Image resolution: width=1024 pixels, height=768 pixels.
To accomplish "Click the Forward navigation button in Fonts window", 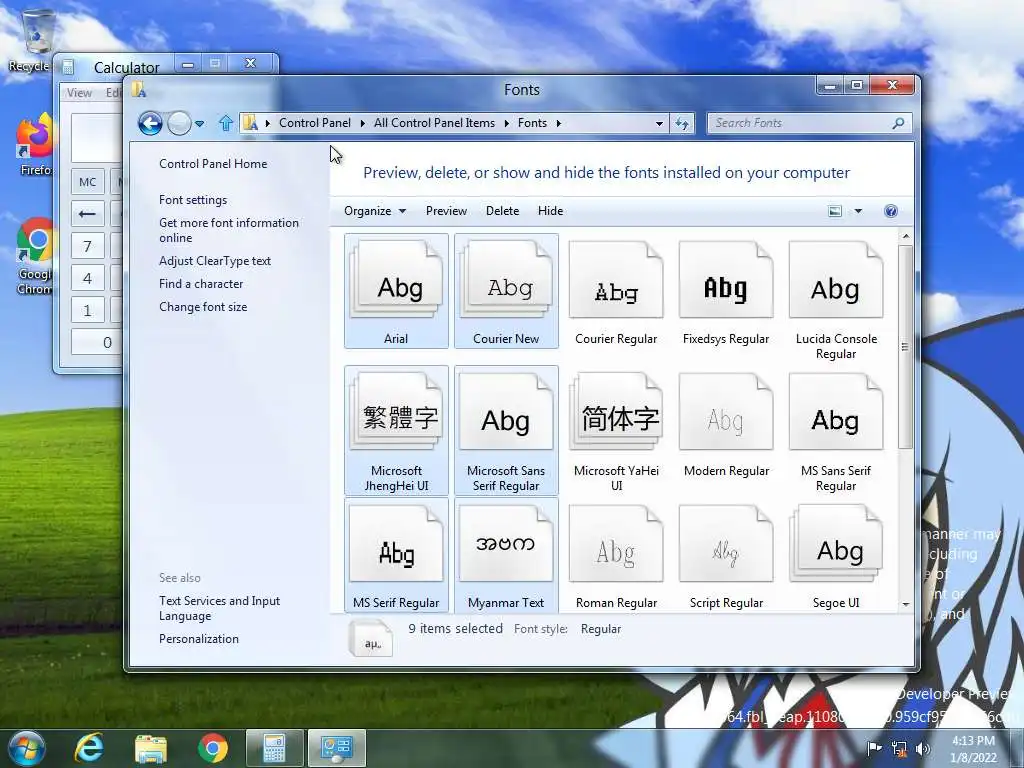I will click(179, 123).
